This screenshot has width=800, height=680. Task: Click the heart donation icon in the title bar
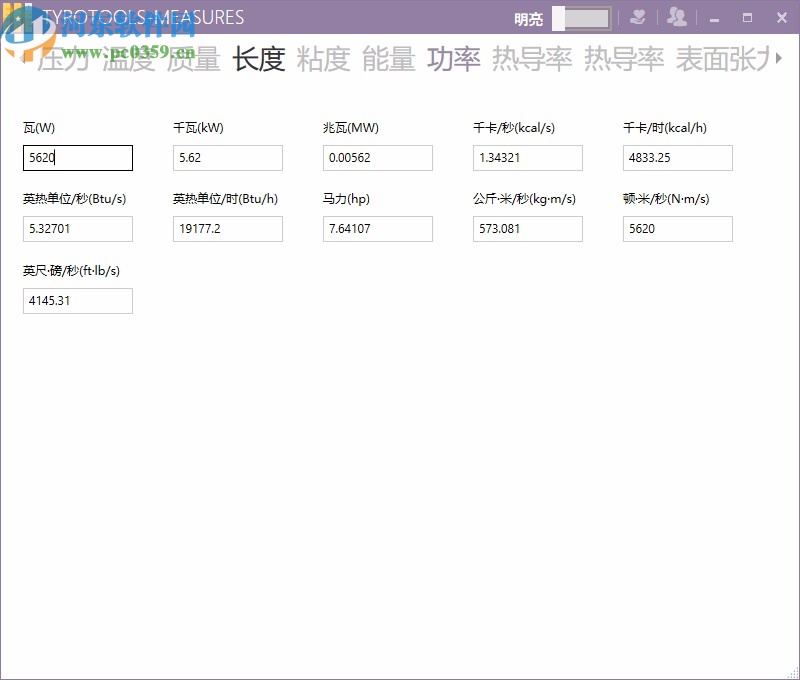[x=638, y=17]
